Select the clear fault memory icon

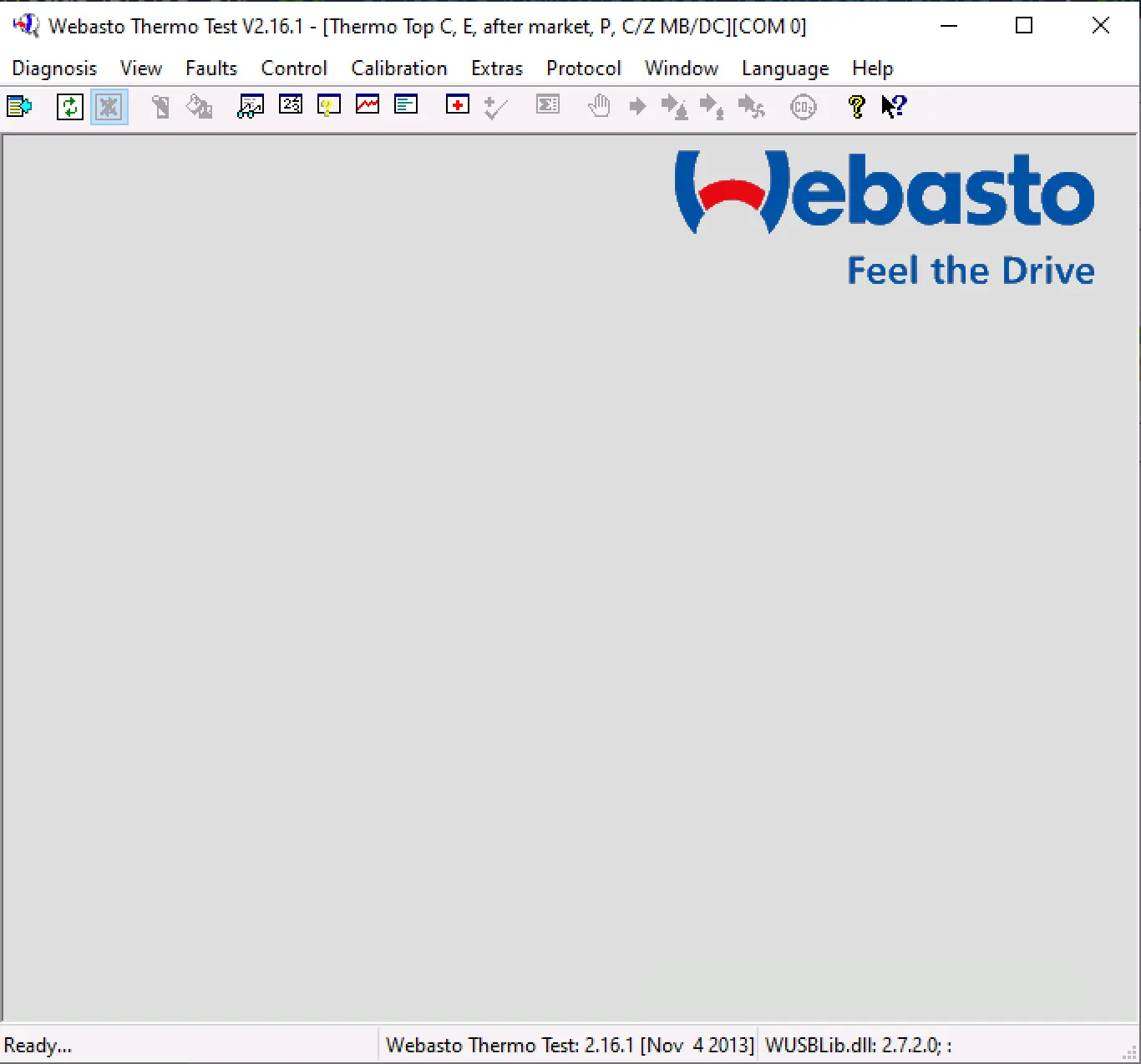[199, 106]
